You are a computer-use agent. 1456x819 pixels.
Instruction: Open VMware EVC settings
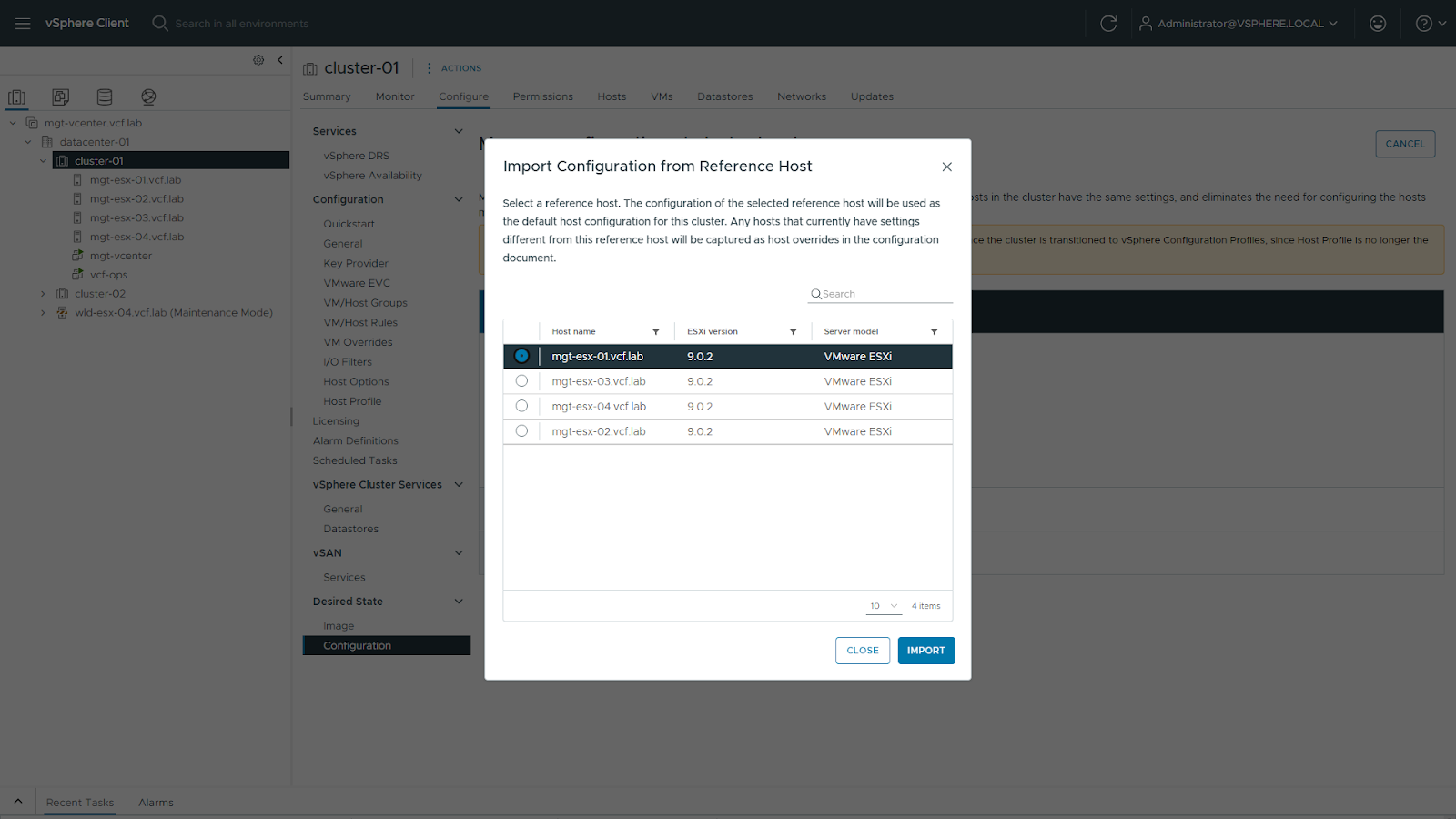point(357,283)
